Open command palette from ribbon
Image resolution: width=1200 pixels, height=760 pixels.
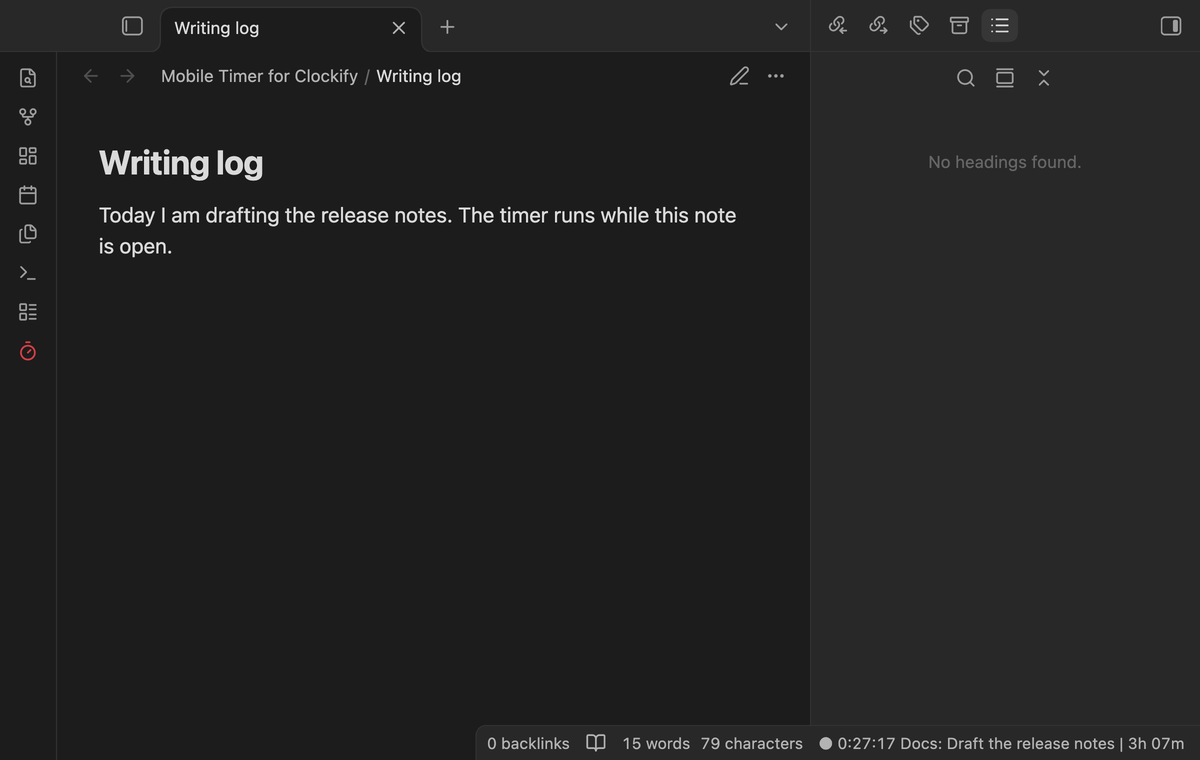pyautogui.click(x=28, y=273)
